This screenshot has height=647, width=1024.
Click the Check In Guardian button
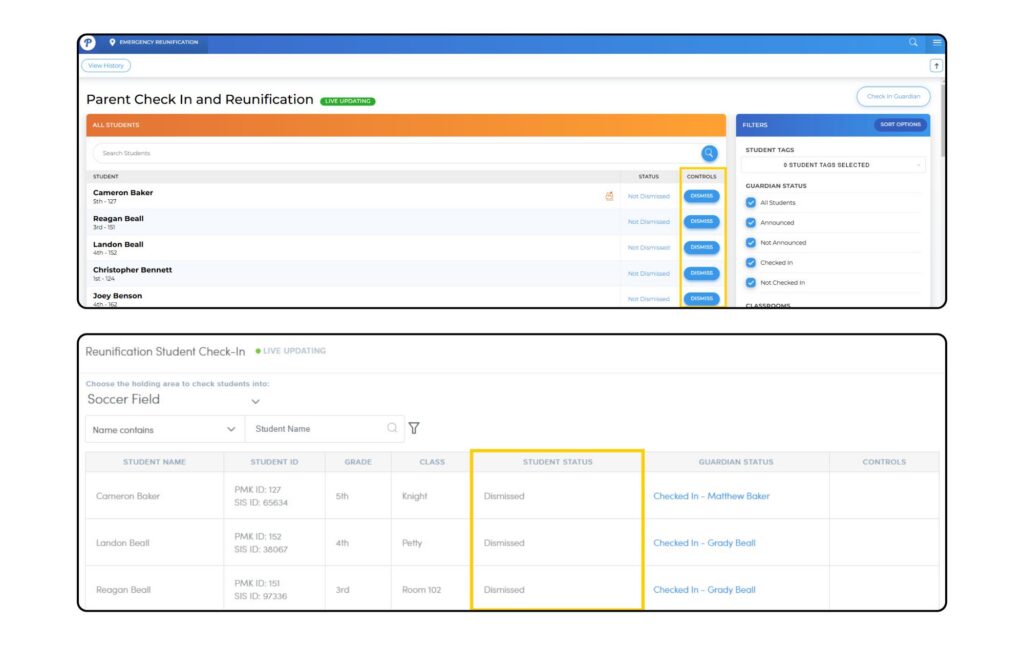tap(892, 97)
